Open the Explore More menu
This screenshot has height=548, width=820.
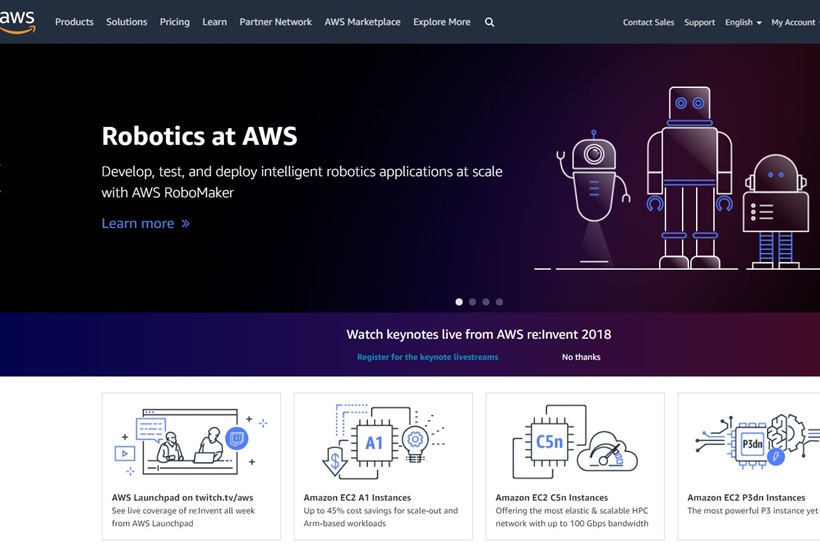442,22
